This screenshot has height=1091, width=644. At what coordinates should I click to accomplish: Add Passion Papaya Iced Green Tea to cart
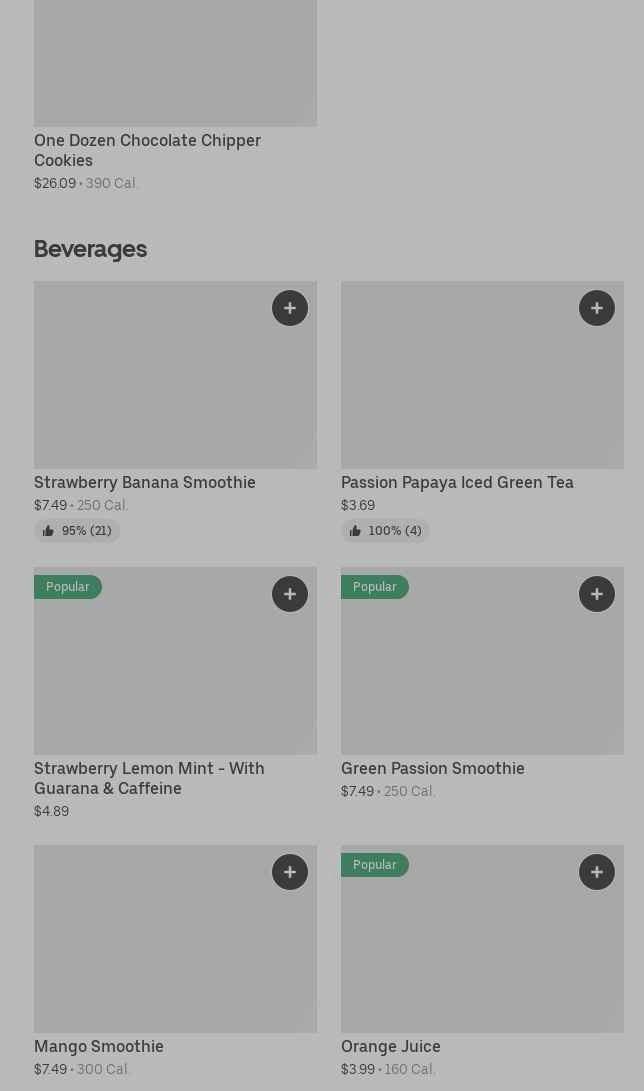(597, 308)
